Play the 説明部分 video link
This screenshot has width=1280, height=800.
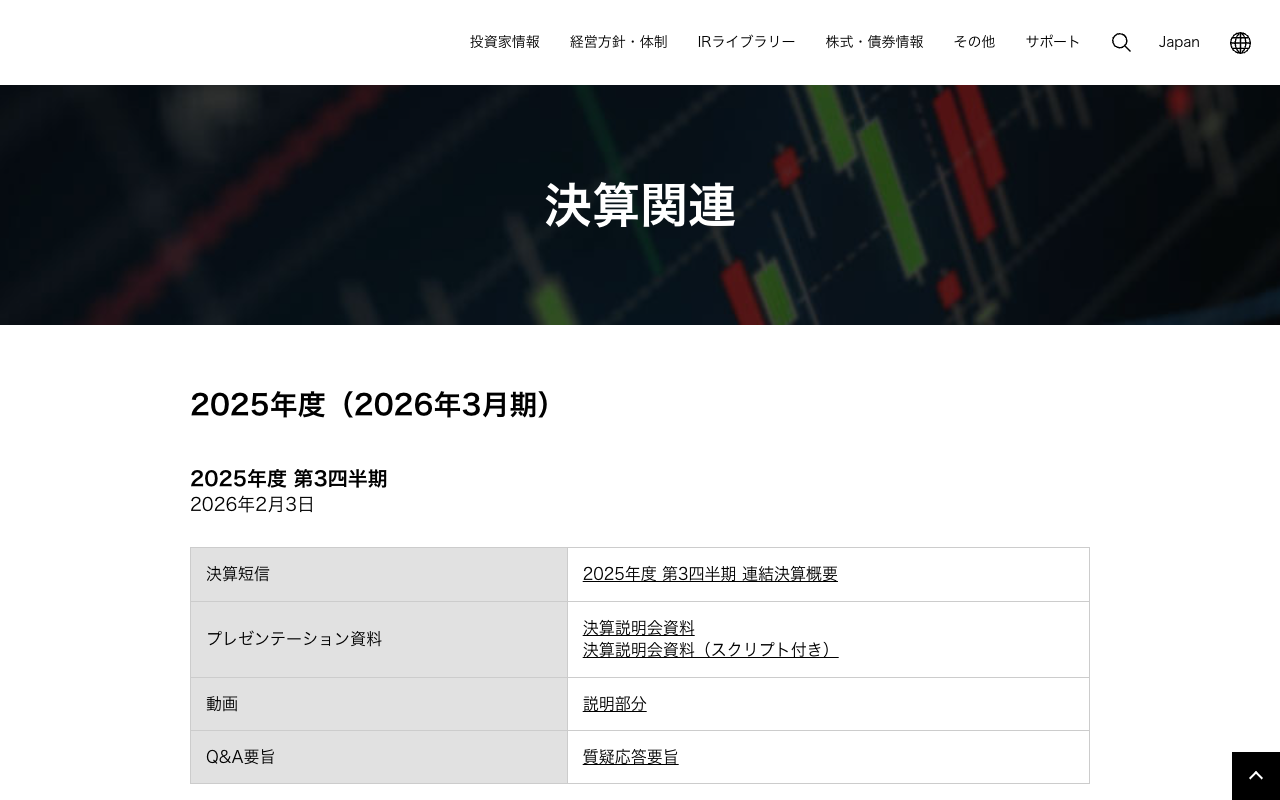[614, 704]
